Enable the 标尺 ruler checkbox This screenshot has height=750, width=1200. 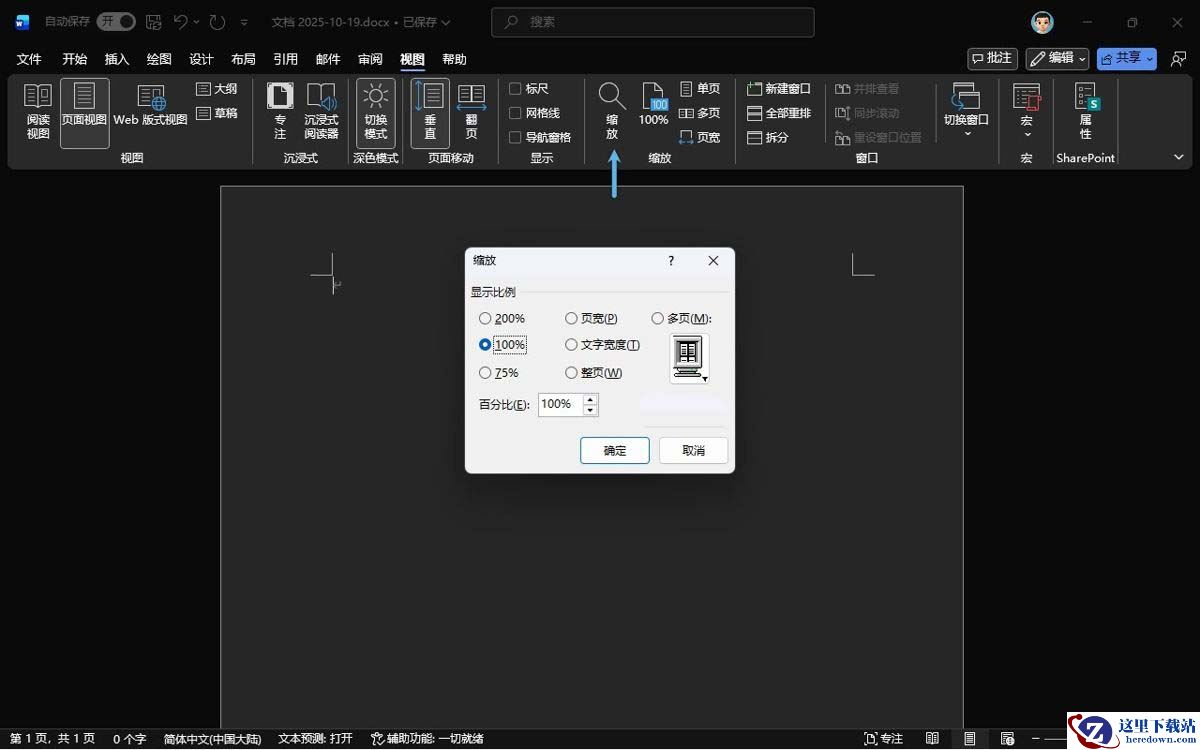coord(516,89)
